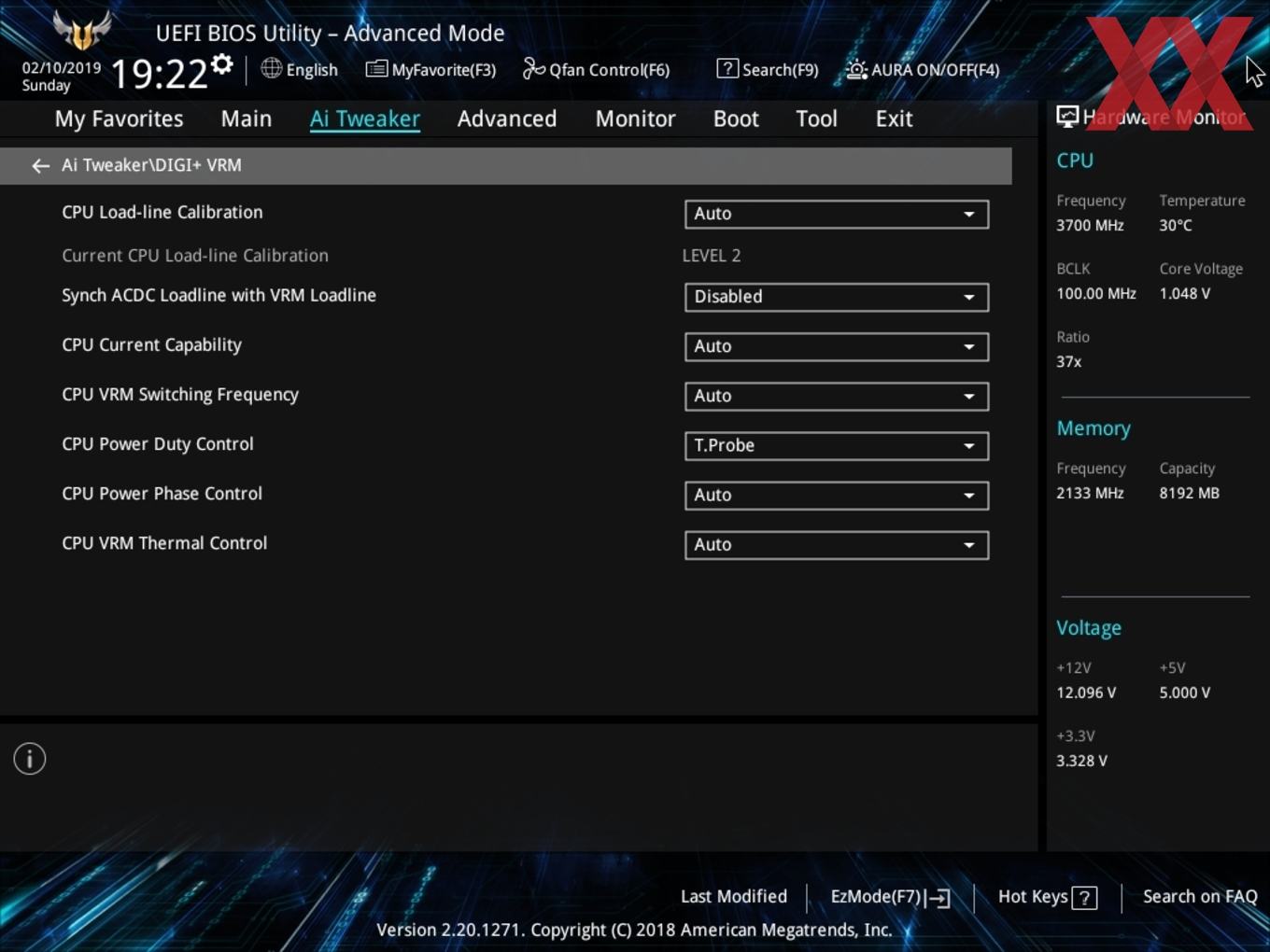
Task: Click the globe language icon
Action: 271,68
